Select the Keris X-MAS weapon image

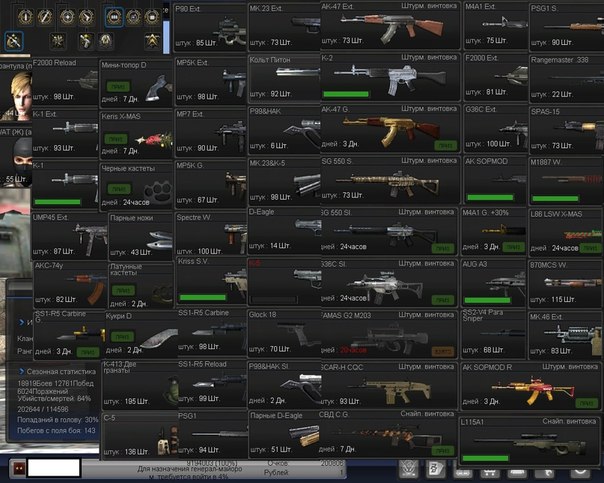[x=154, y=139]
